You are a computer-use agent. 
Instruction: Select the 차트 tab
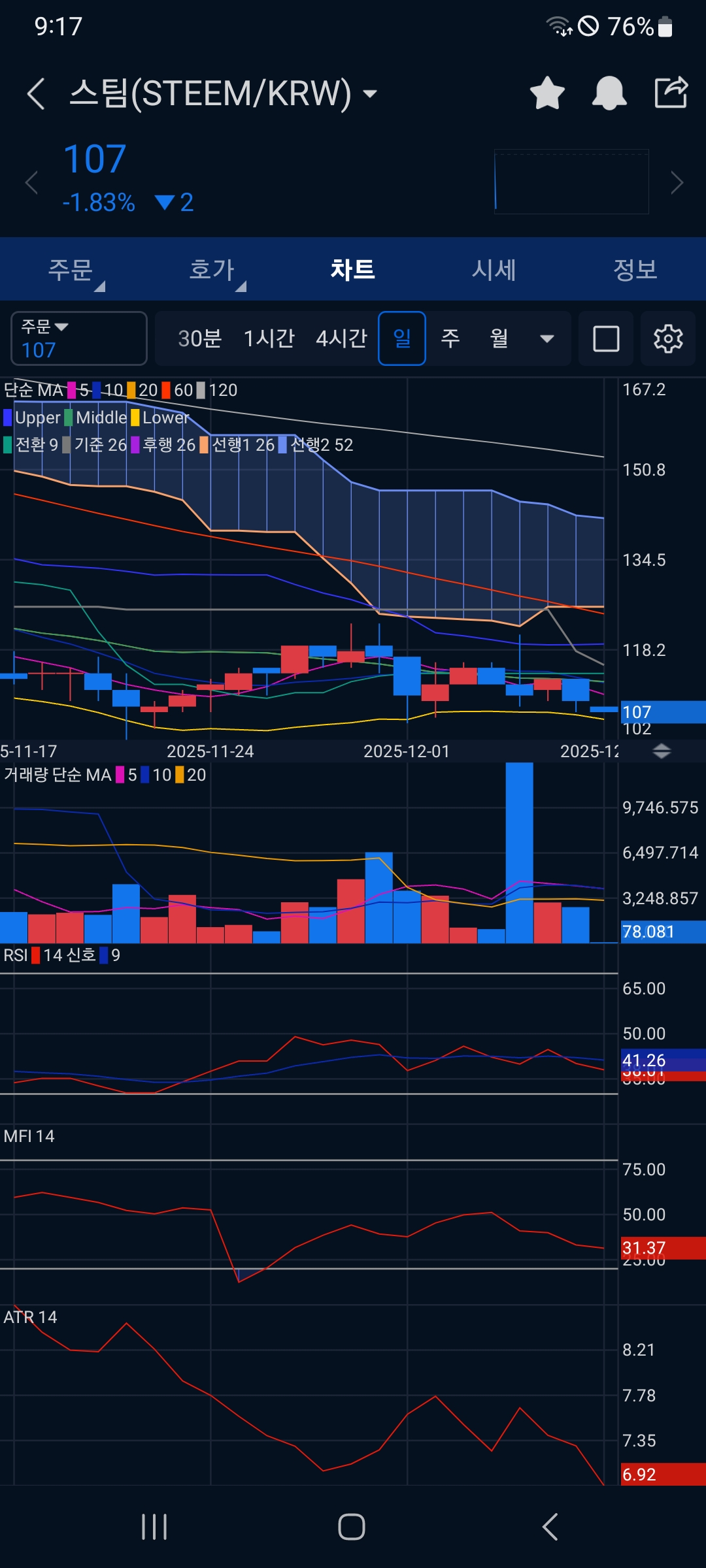pyautogui.click(x=353, y=269)
